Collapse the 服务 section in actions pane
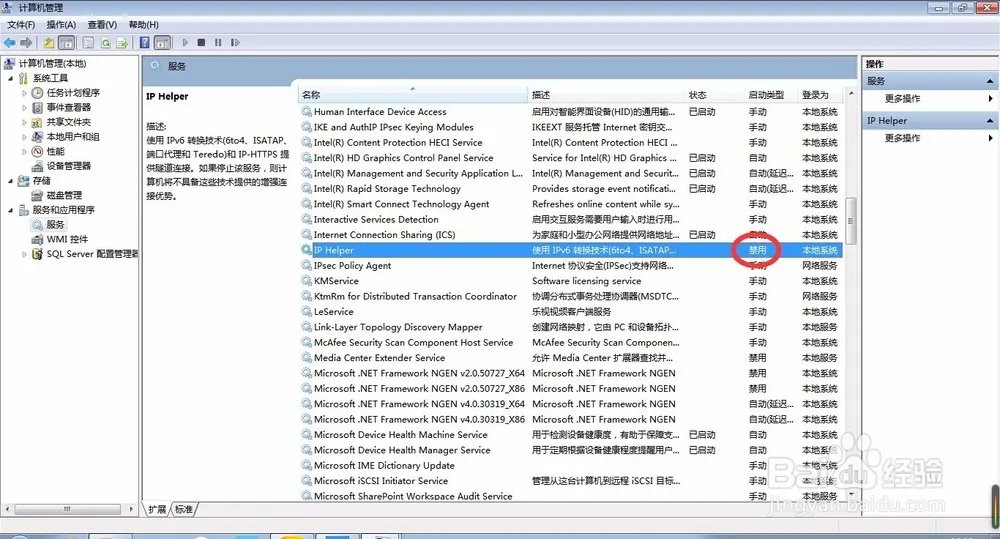The image size is (1000, 539). point(990,81)
